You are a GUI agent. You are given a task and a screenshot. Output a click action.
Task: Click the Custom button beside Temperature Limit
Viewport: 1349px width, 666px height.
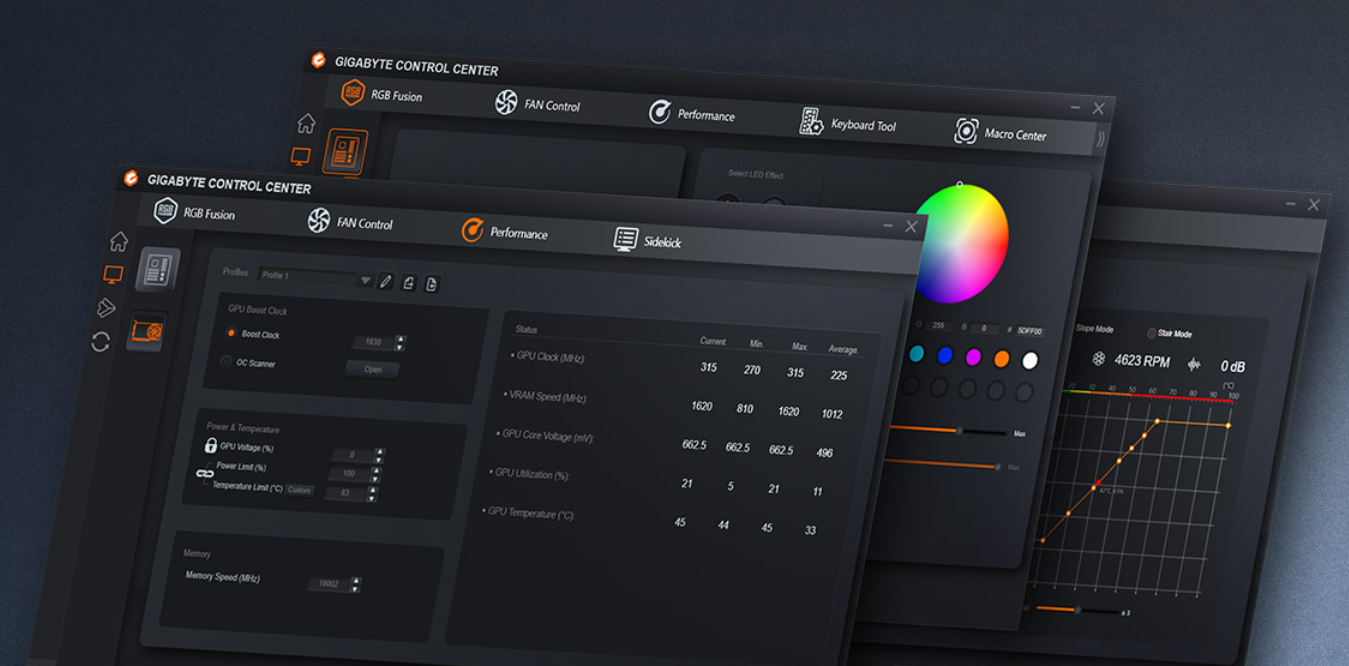299,490
